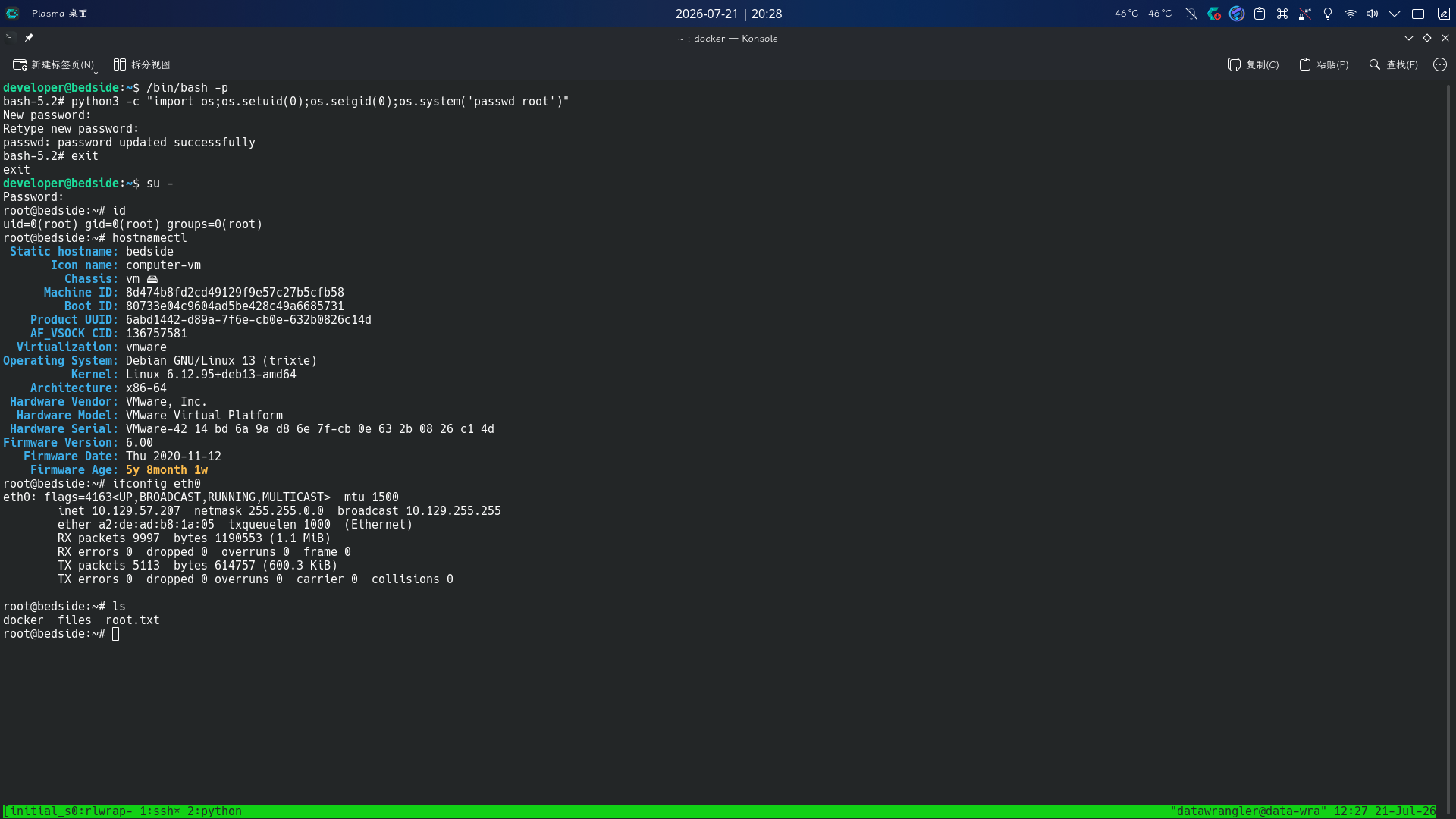Open the system update tray icon with the red arrow

tap(1214, 14)
